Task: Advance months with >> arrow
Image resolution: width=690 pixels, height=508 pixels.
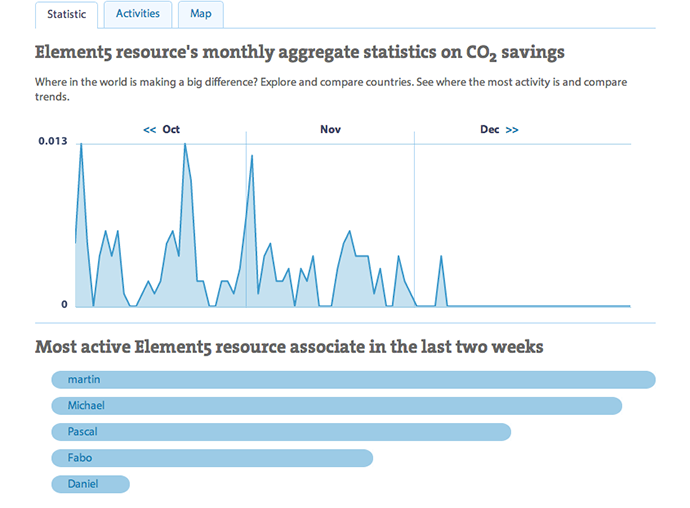Action: (x=512, y=130)
